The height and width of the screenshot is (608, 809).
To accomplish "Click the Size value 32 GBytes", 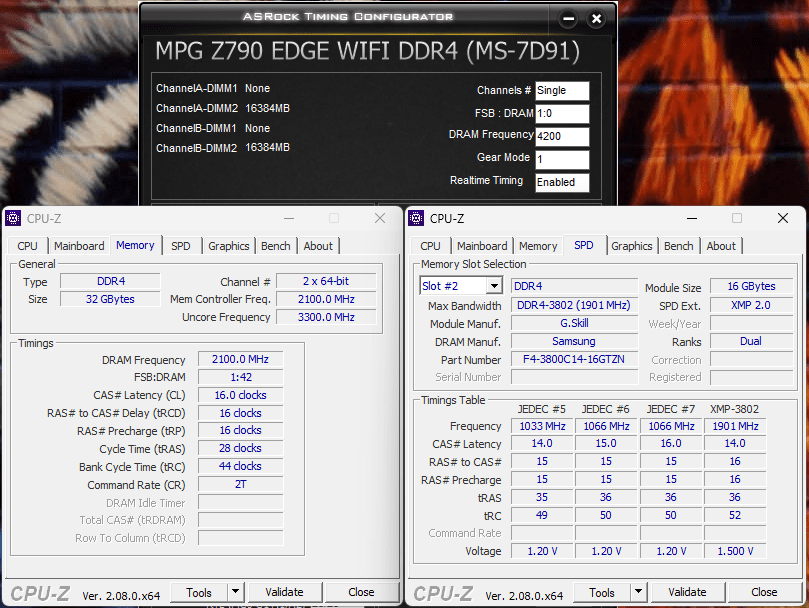I will pos(110,299).
